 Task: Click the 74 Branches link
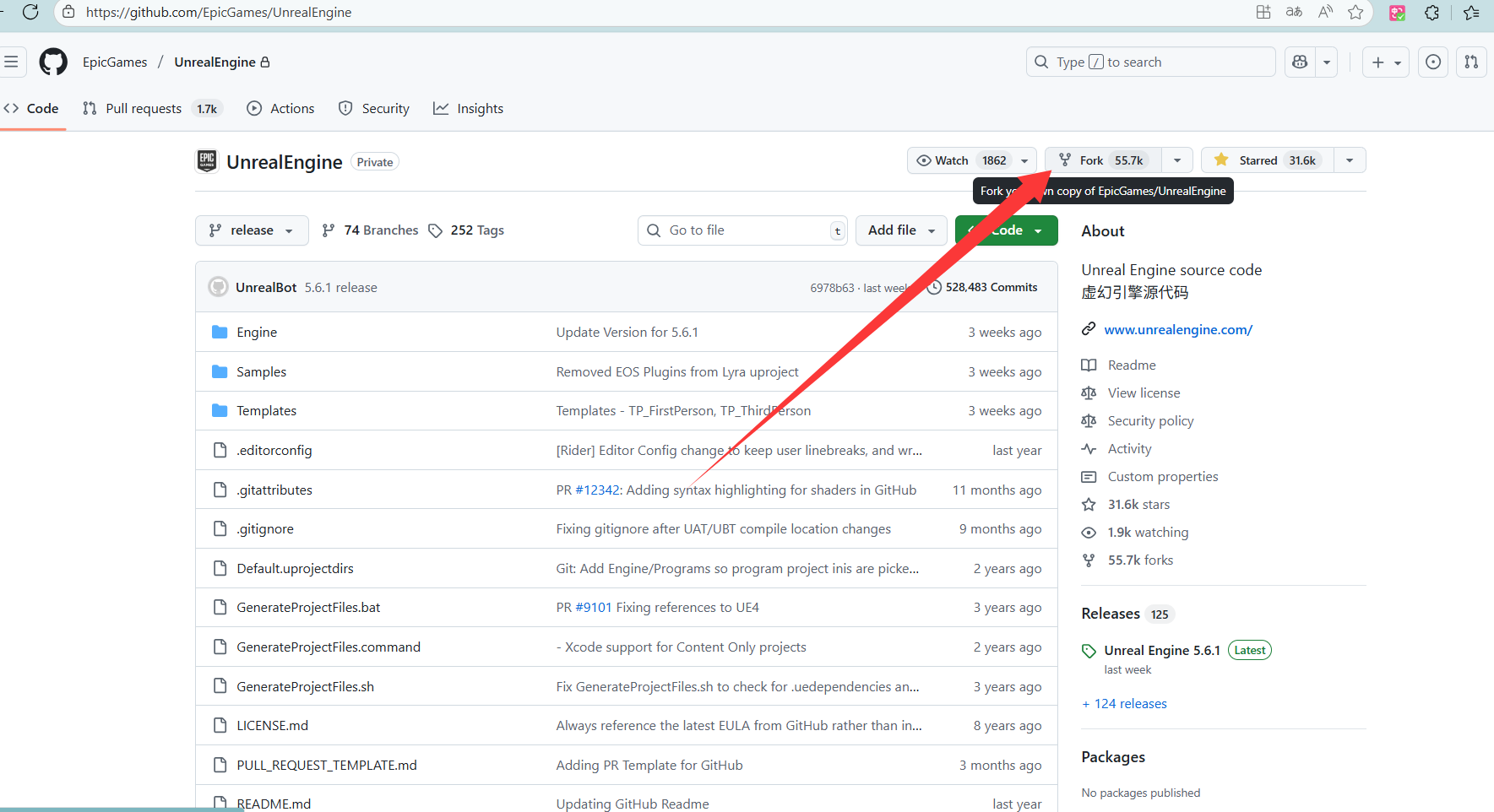[x=370, y=230]
